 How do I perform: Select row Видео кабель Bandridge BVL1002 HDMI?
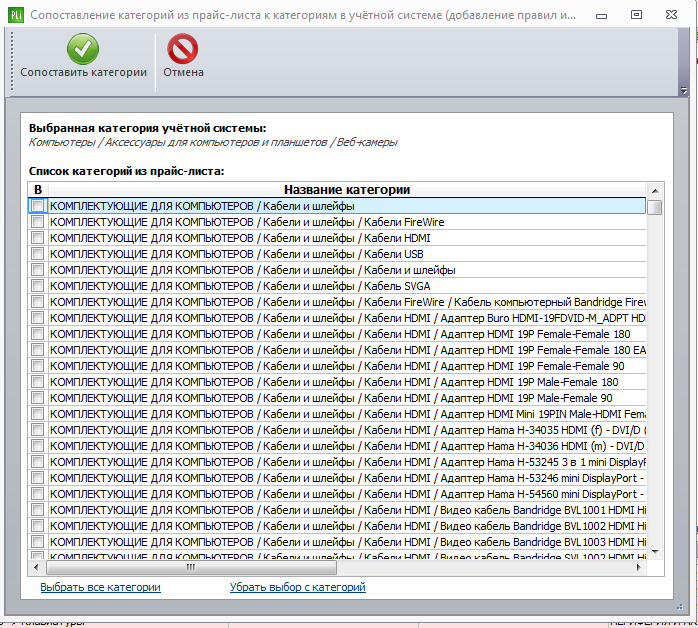pos(347,526)
